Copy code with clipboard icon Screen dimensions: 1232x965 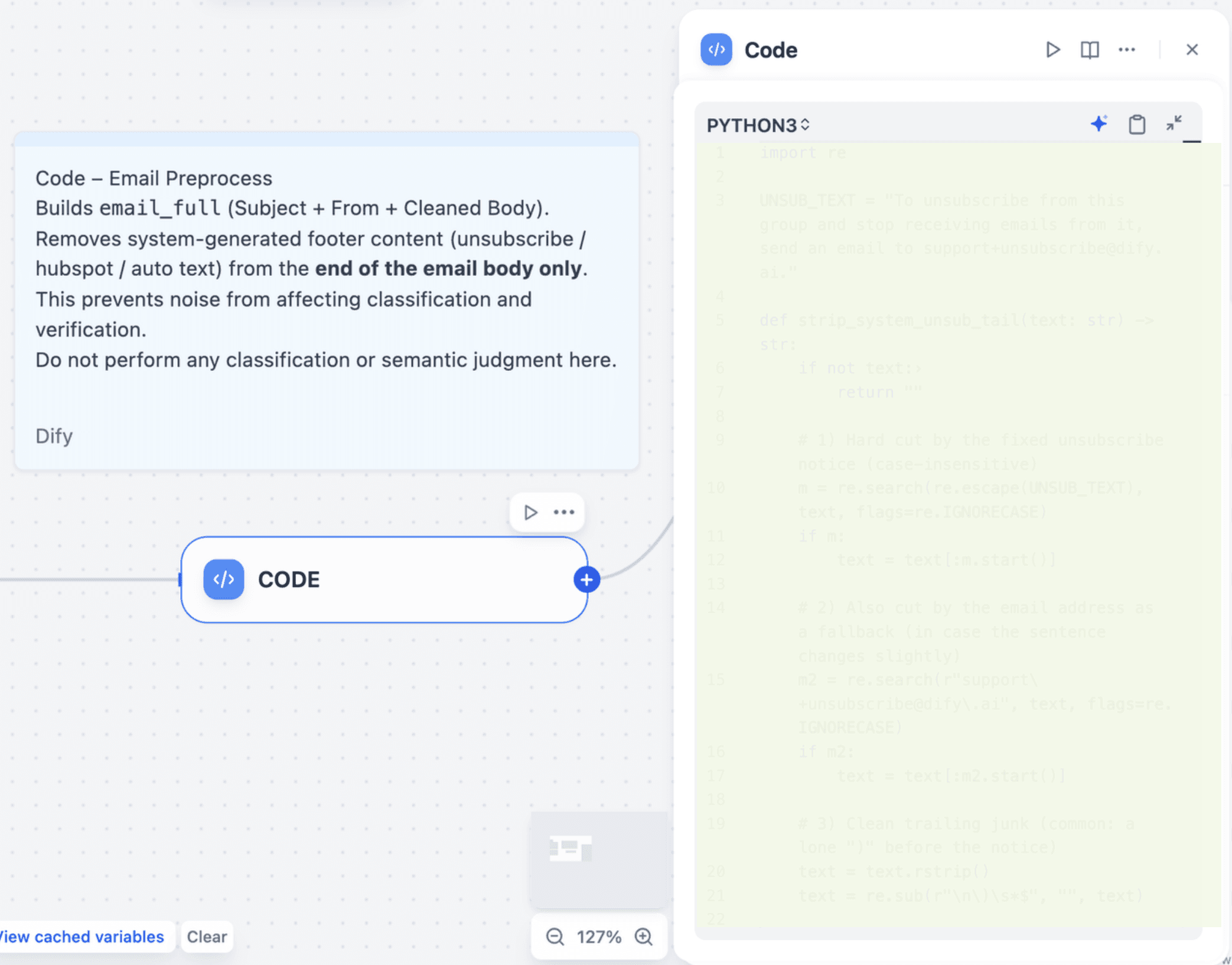[1136, 124]
